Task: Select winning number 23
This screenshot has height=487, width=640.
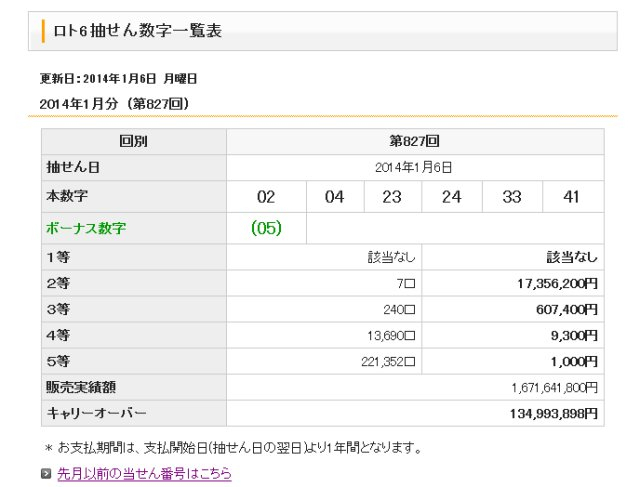Action: point(393,197)
